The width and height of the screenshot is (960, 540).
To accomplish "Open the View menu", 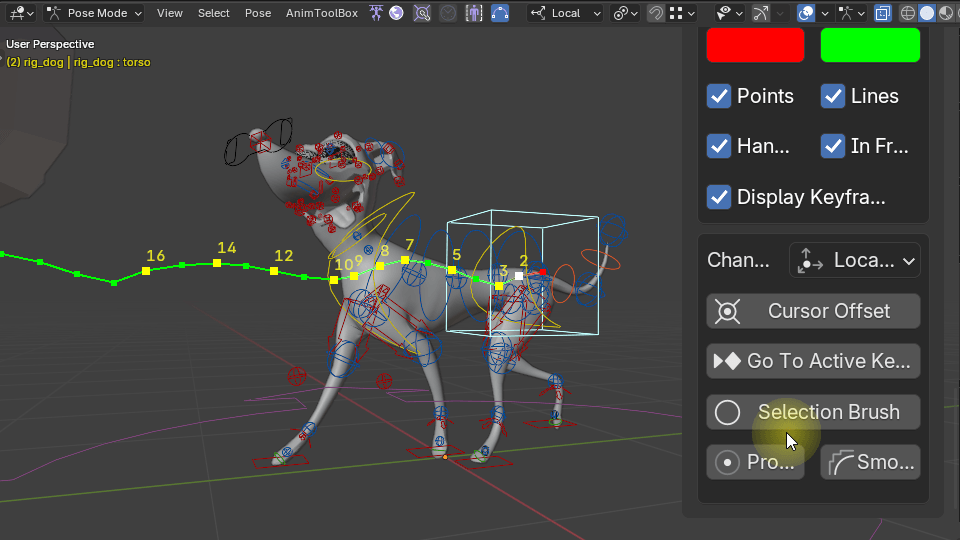I will (170, 13).
